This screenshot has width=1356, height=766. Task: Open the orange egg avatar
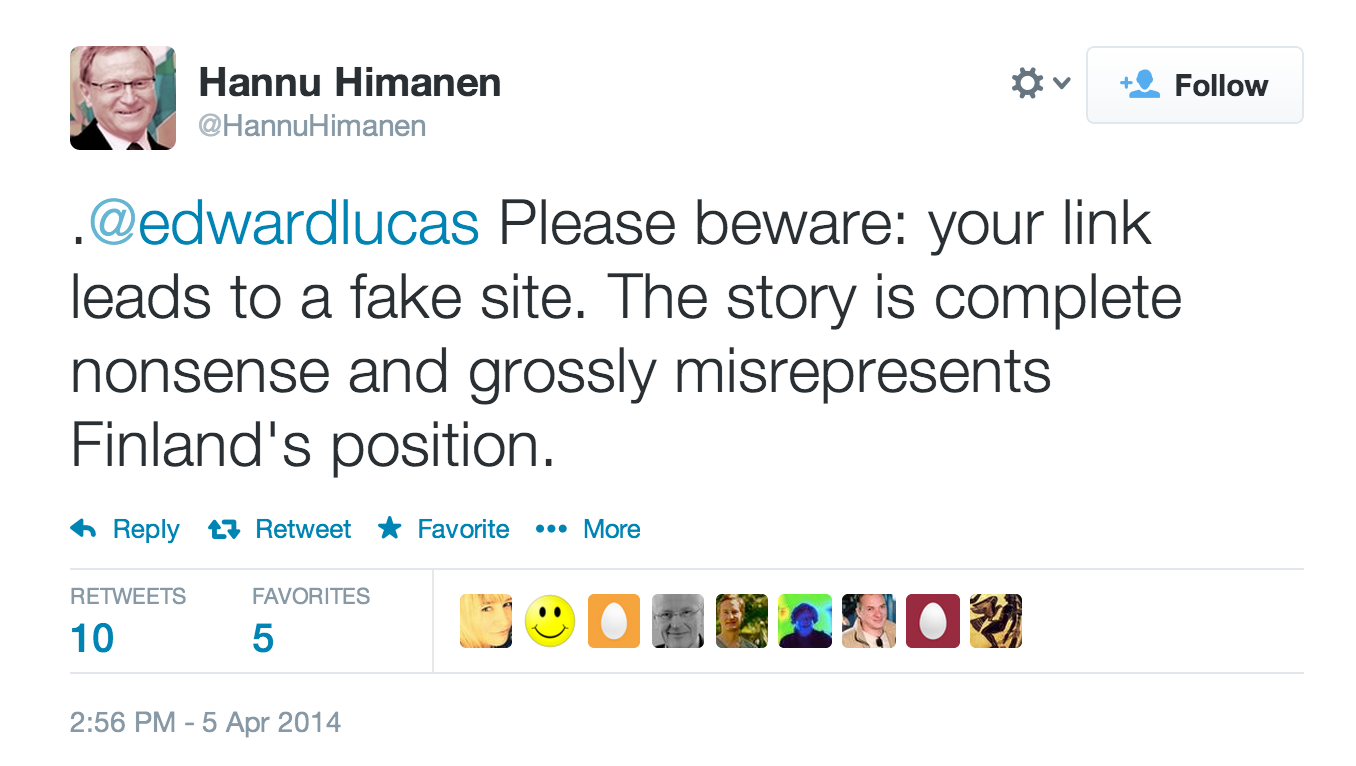[x=614, y=621]
